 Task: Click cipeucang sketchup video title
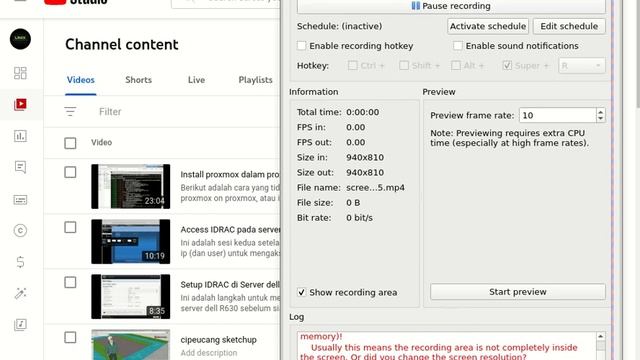pyautogui.click(x=218, y=340)
